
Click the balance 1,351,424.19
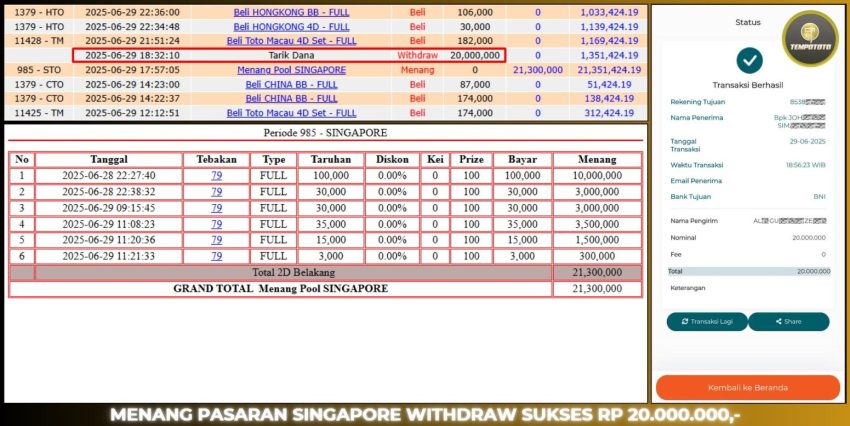pos(609,55)
